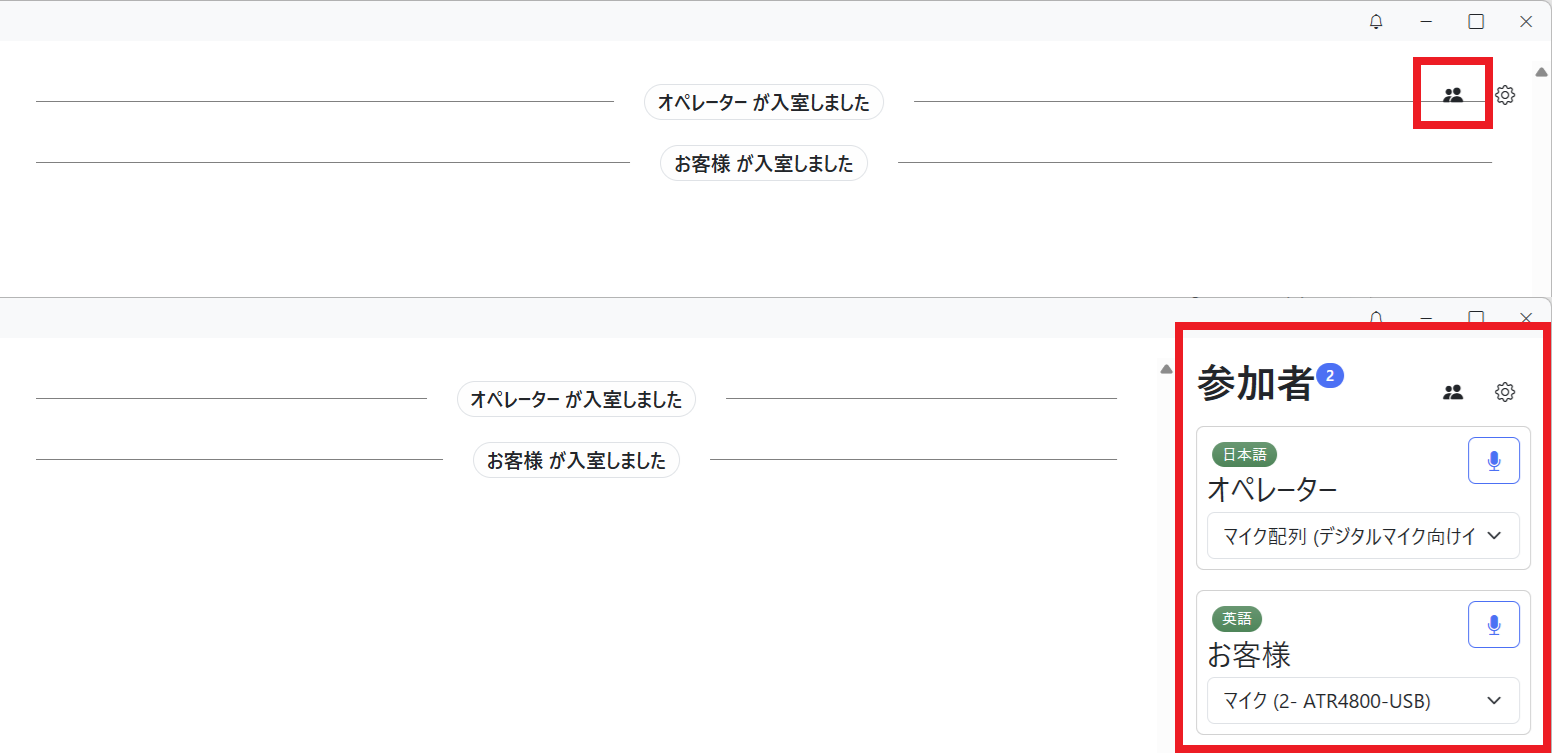
Task: Click participants icon beside the 参加者 heading
Action: pos(1453,392)
